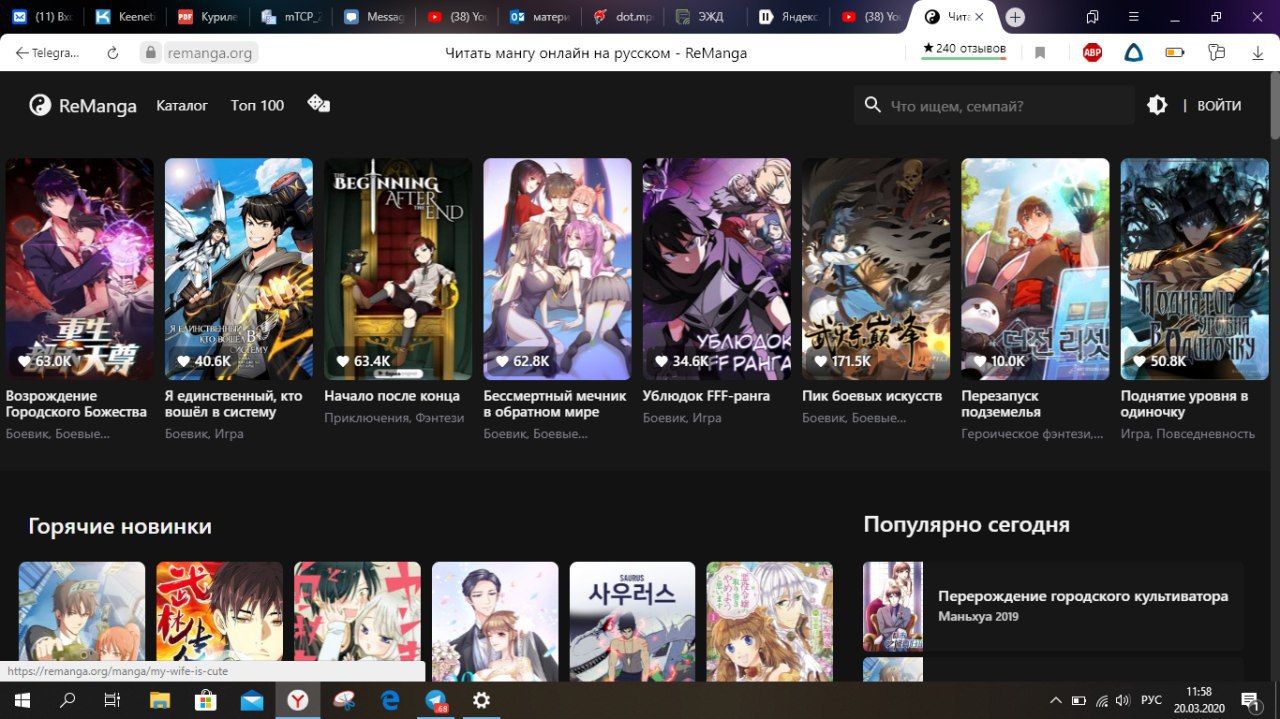
Task: Click the РУС language indicator
Action: click(1152, 700)
